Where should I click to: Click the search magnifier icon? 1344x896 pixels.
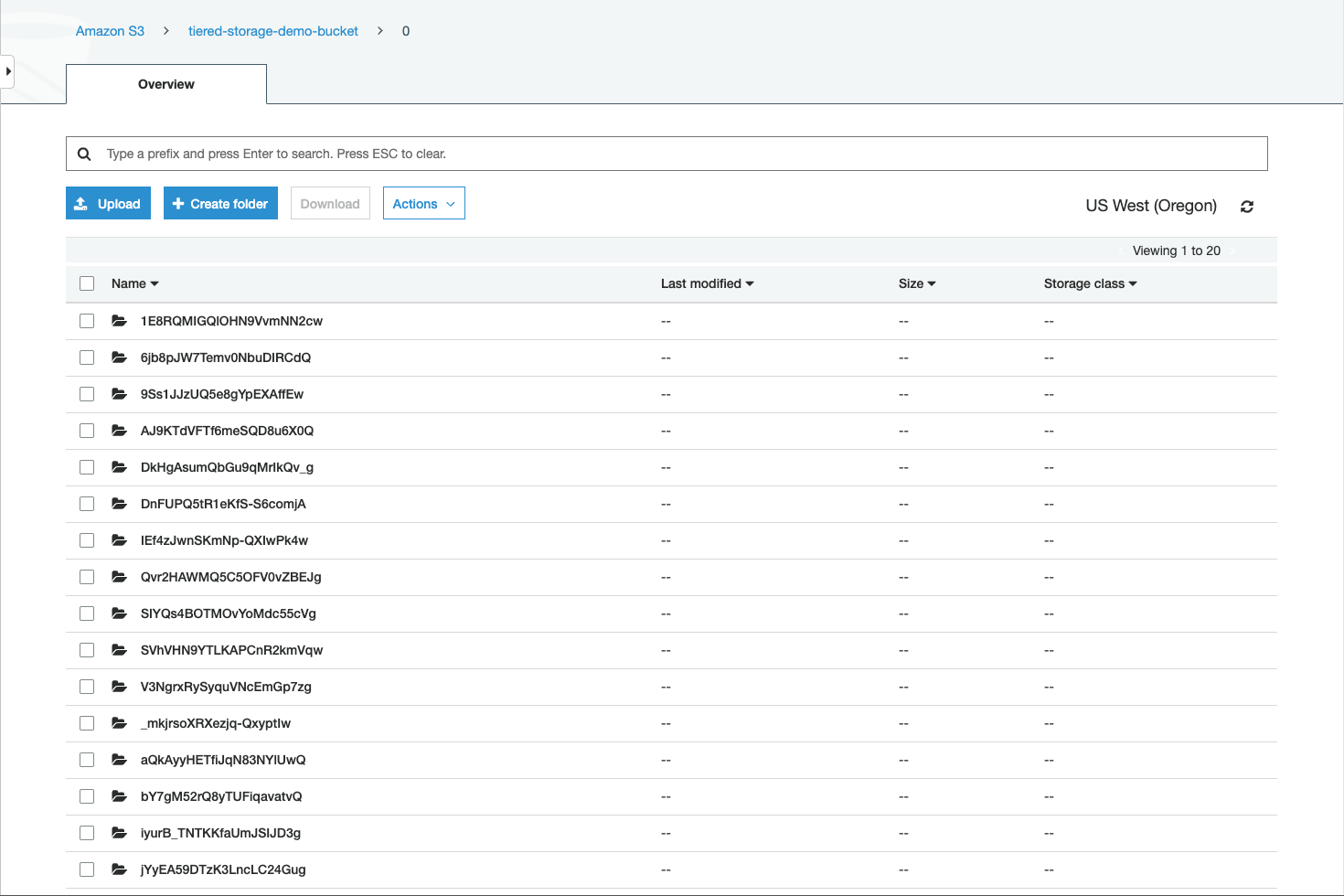point(84,154)
